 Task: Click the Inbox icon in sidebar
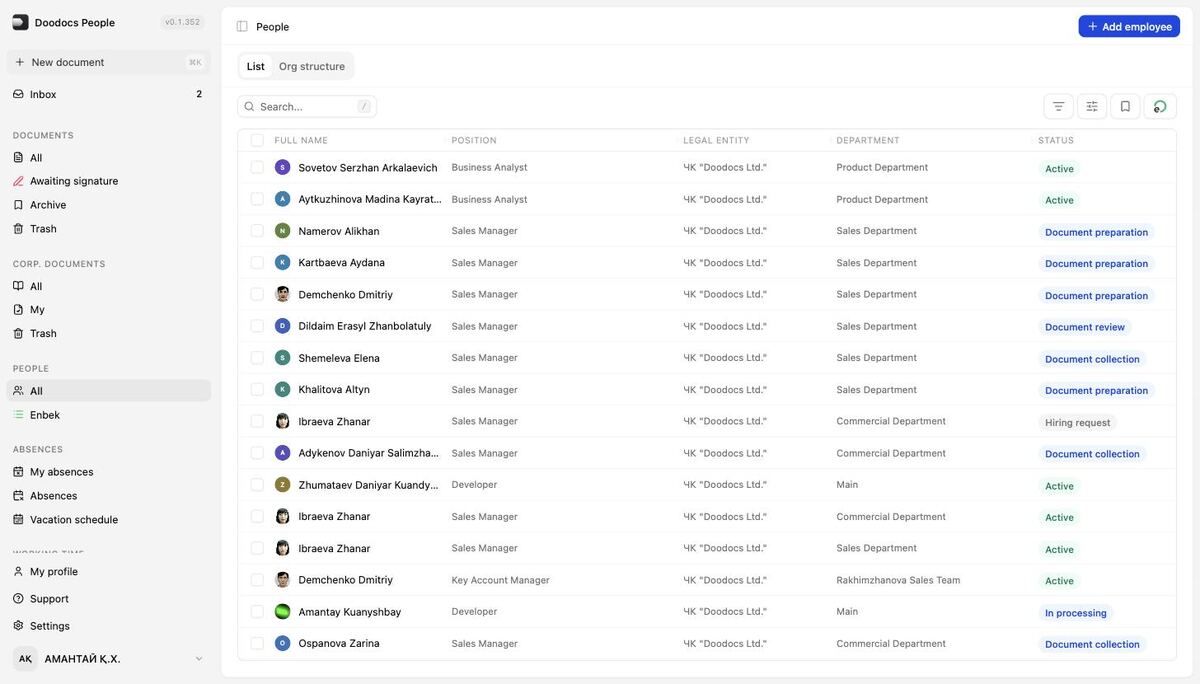(x=18, y=94)
